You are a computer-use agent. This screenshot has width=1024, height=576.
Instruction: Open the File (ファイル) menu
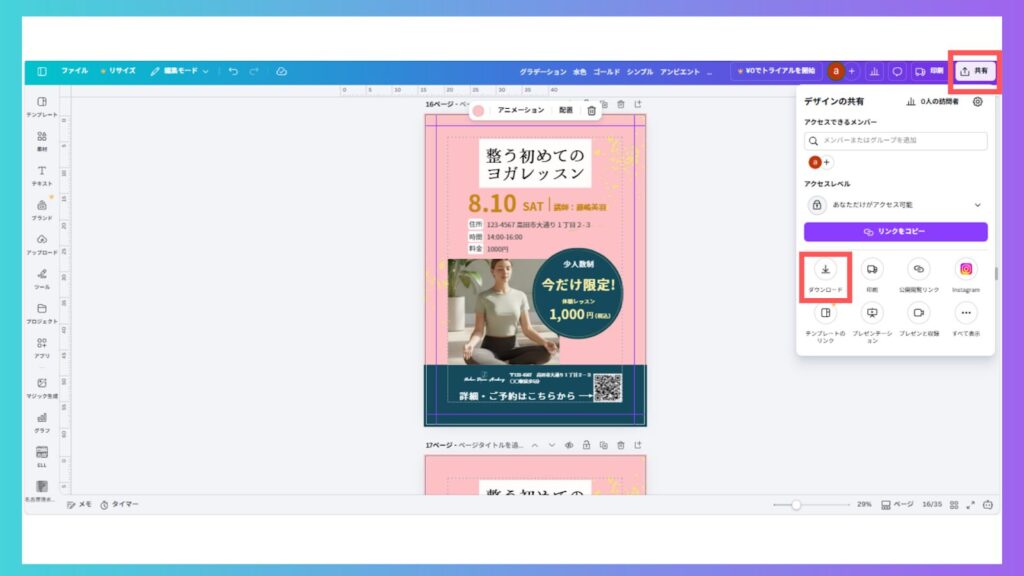click(74, 71)
